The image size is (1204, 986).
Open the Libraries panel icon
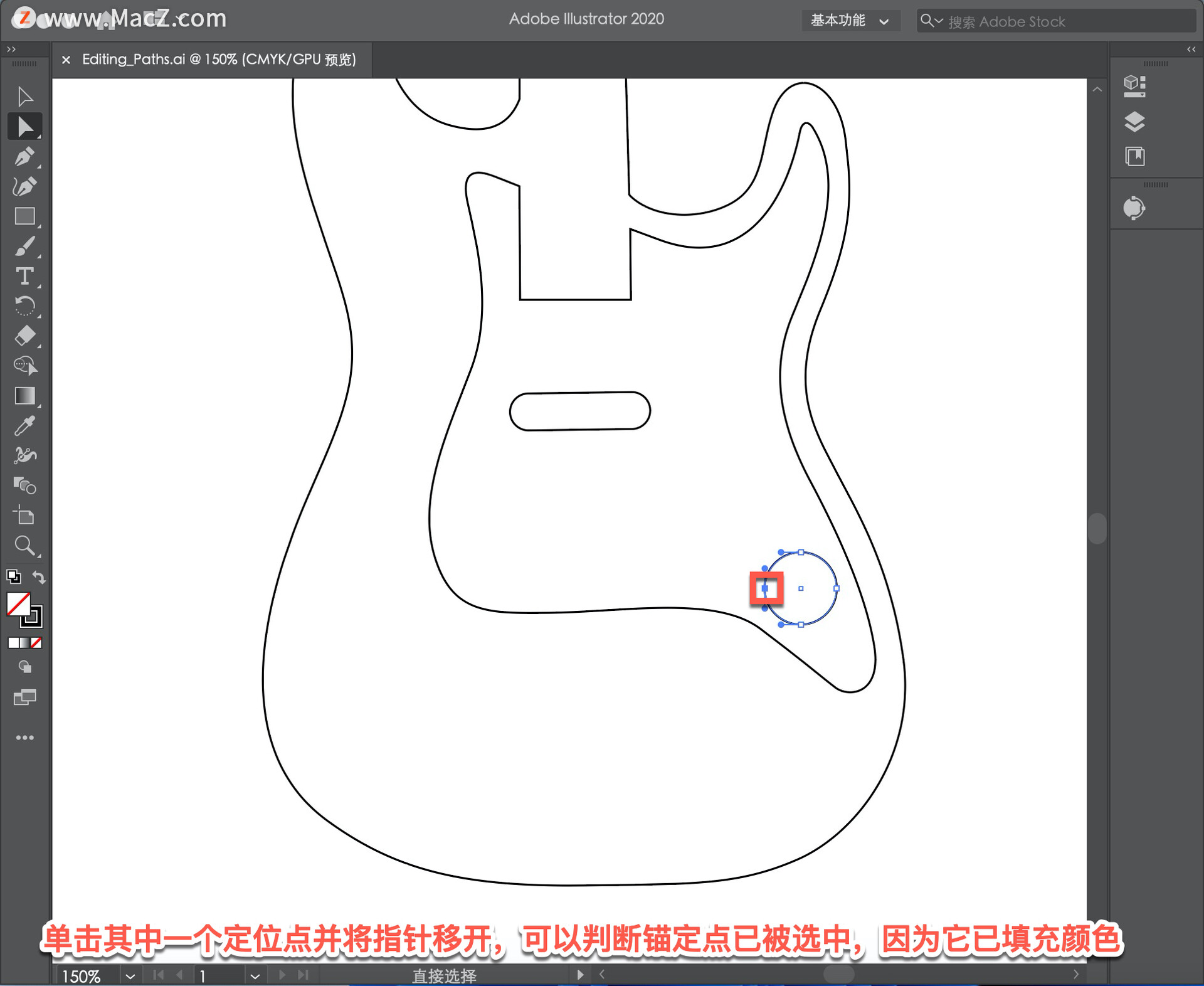[x=1134, y=156]
